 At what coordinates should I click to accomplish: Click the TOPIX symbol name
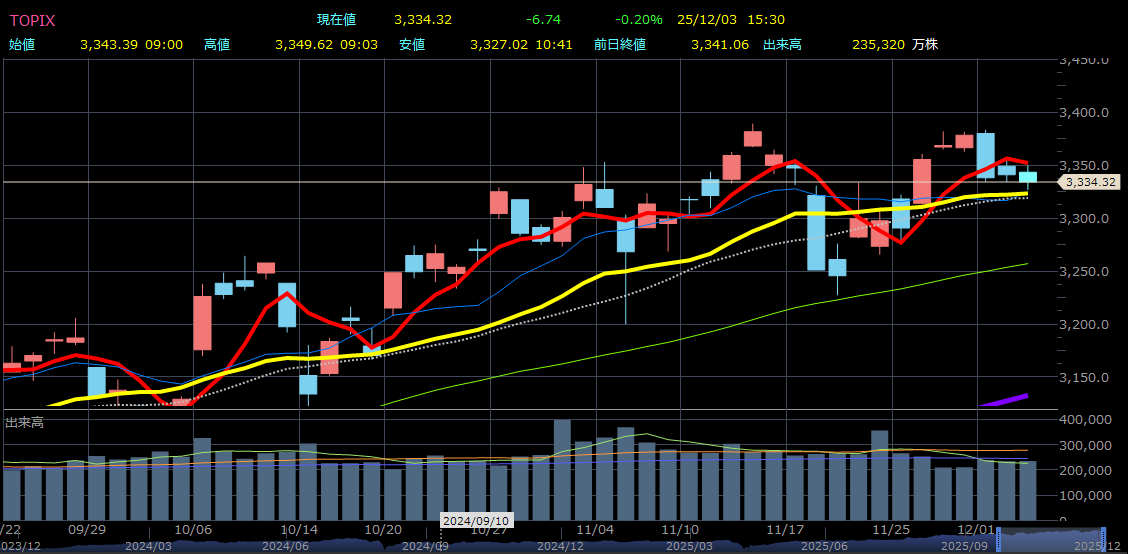click(32, 20)
